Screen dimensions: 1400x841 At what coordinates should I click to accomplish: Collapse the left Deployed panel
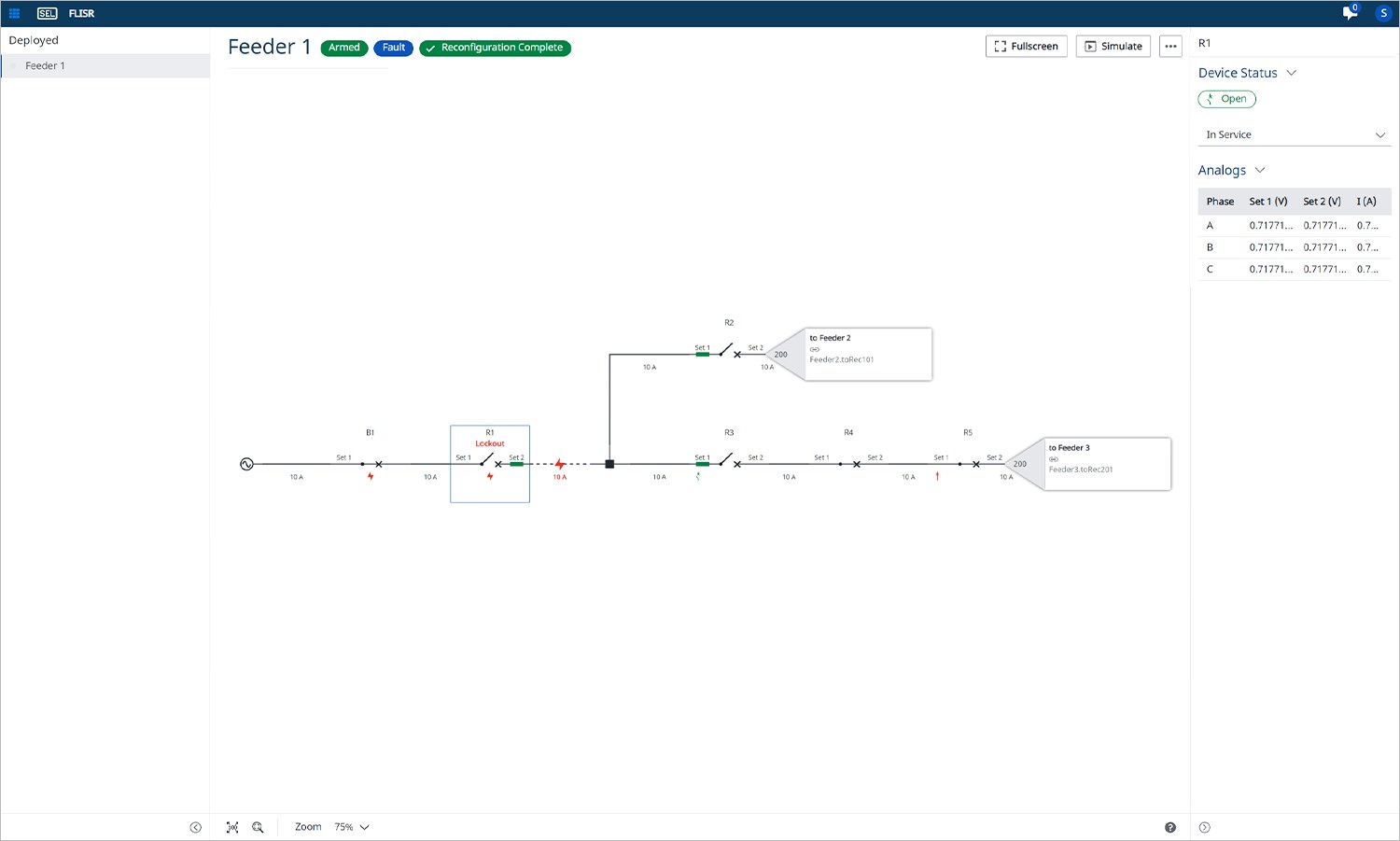point(195,827)
